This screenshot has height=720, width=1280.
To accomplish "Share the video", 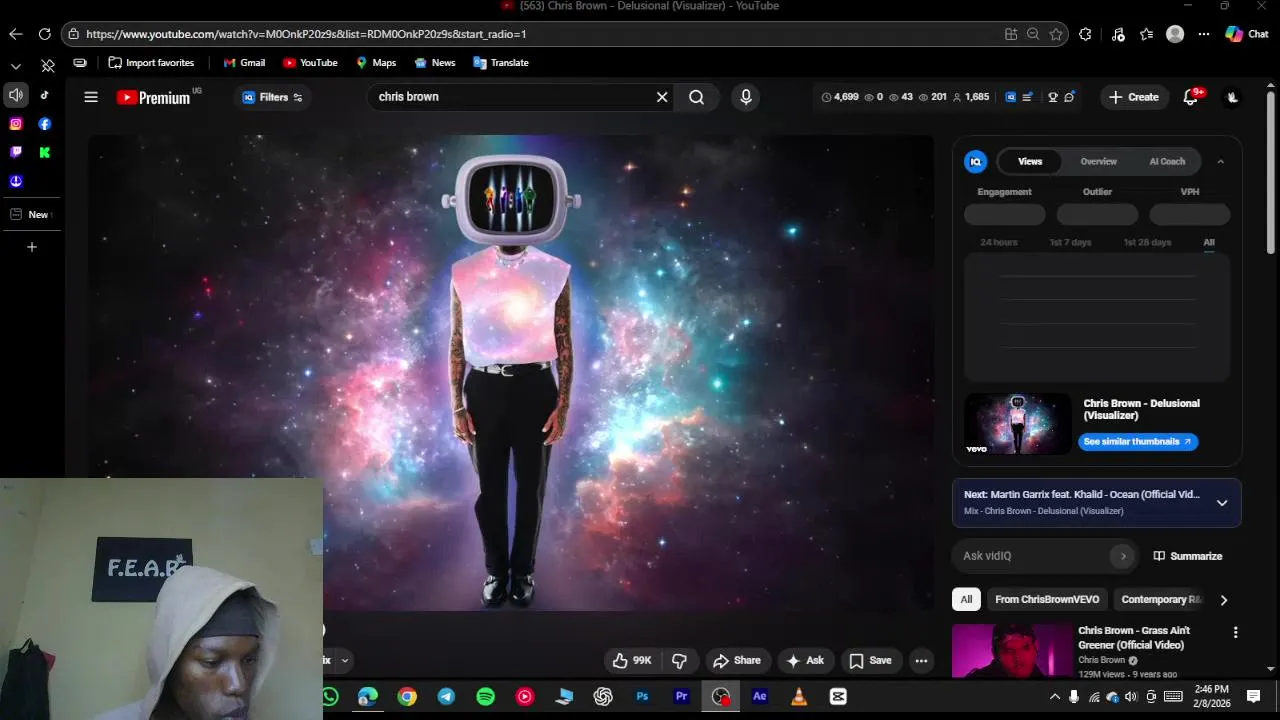I will (x=737, y=660).
